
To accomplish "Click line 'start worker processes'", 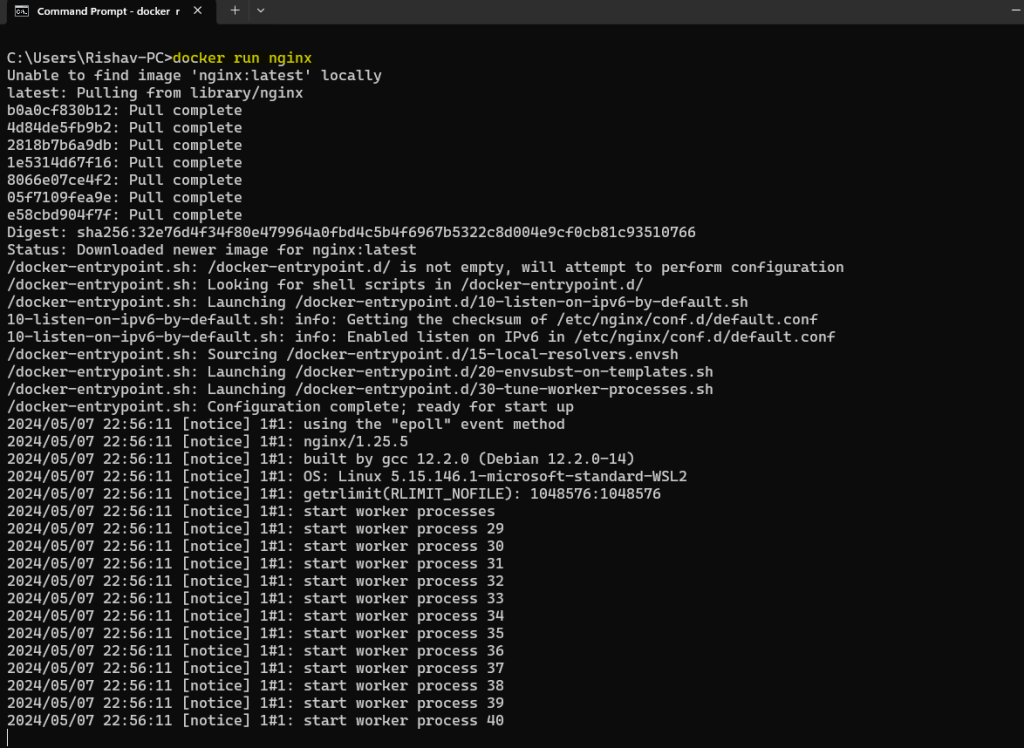I will tap(251, 512).
